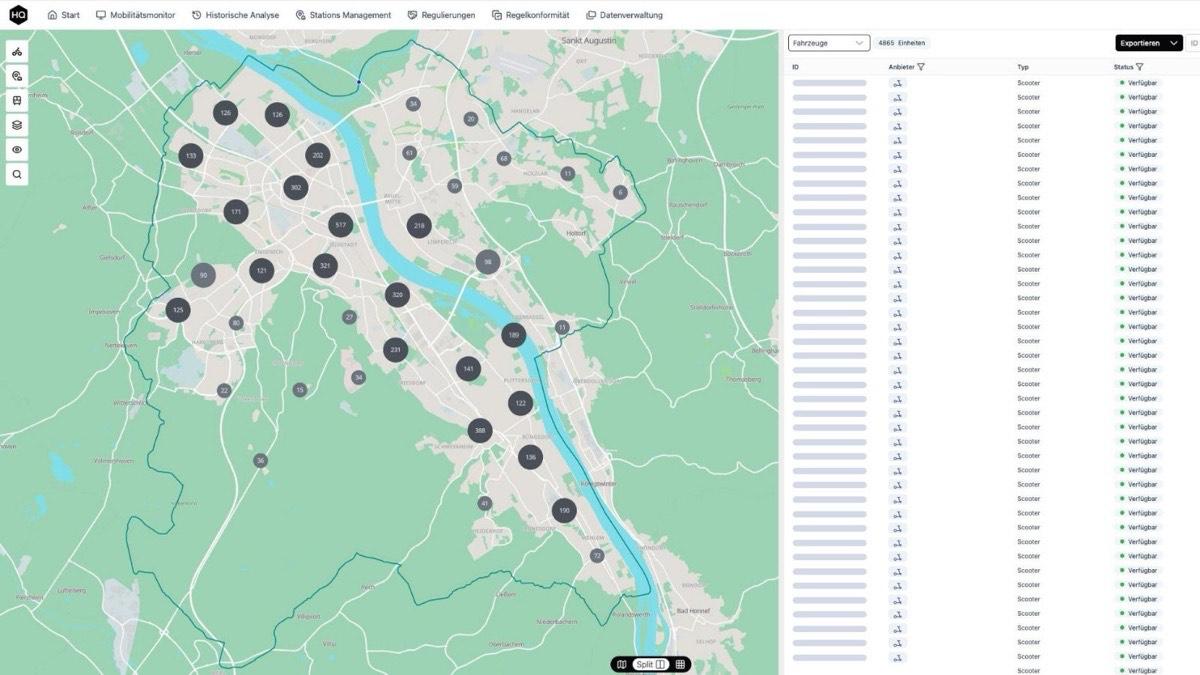Click map cluster marker 68
This screenshot has width=1200, height=675.
click(504, 159)
